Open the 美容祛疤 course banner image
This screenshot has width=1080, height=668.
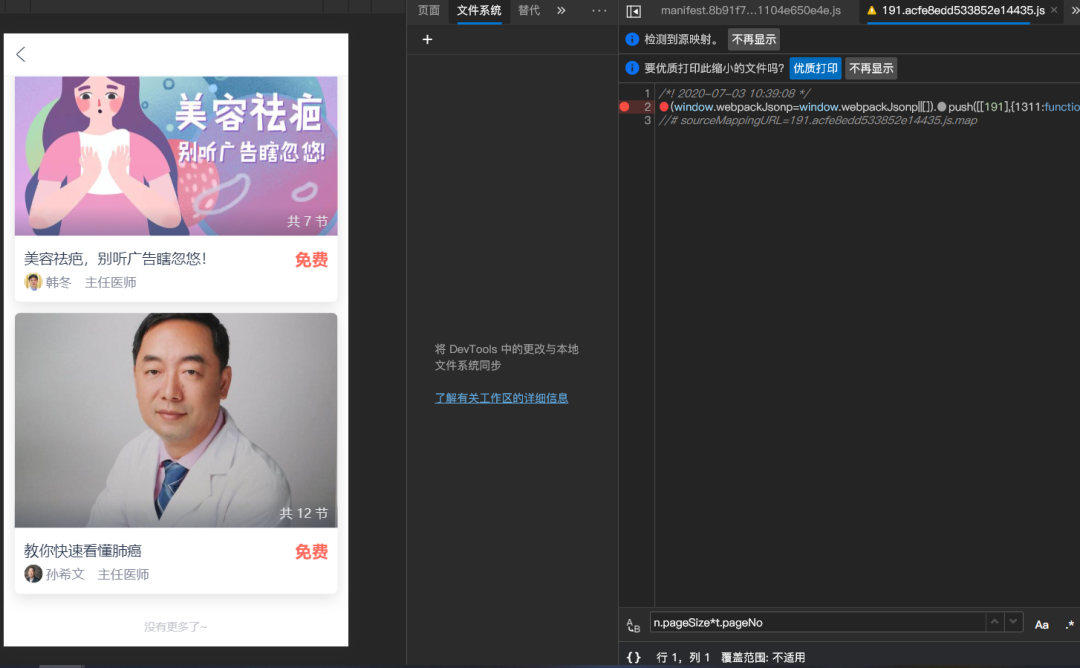coord(176,156)
